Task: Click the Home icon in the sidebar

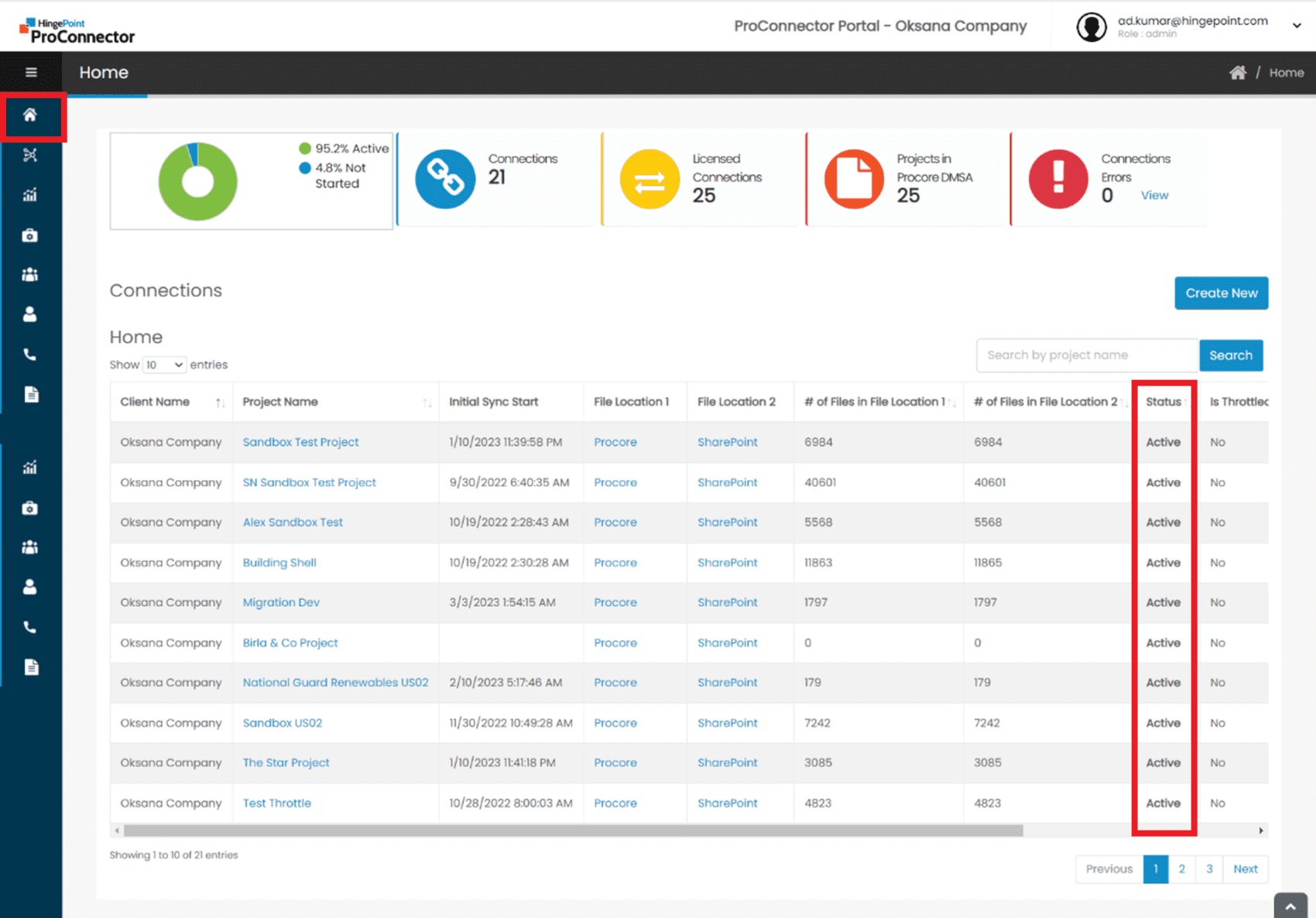Action: click(30, 115)
